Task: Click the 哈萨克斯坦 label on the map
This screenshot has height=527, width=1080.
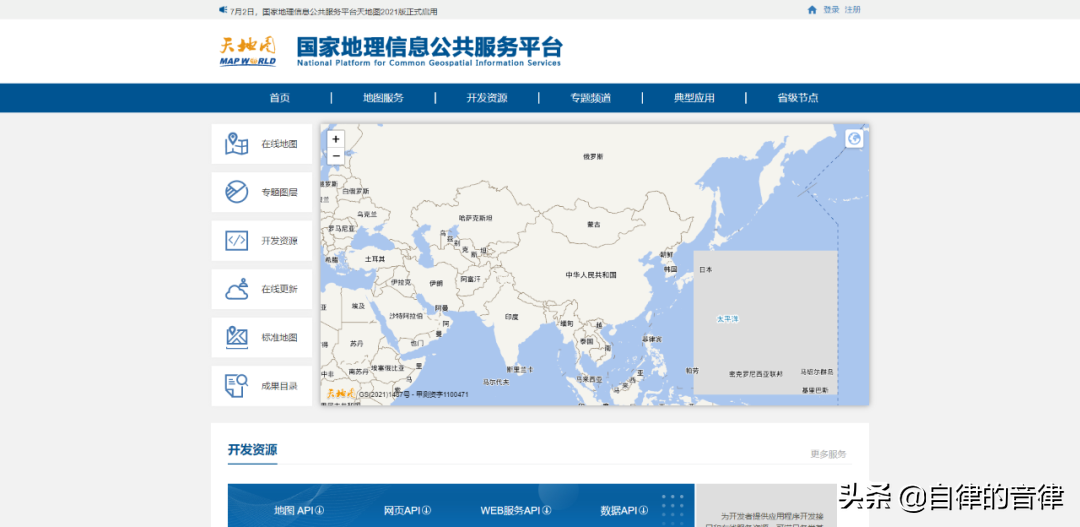Action: point(476,218)
